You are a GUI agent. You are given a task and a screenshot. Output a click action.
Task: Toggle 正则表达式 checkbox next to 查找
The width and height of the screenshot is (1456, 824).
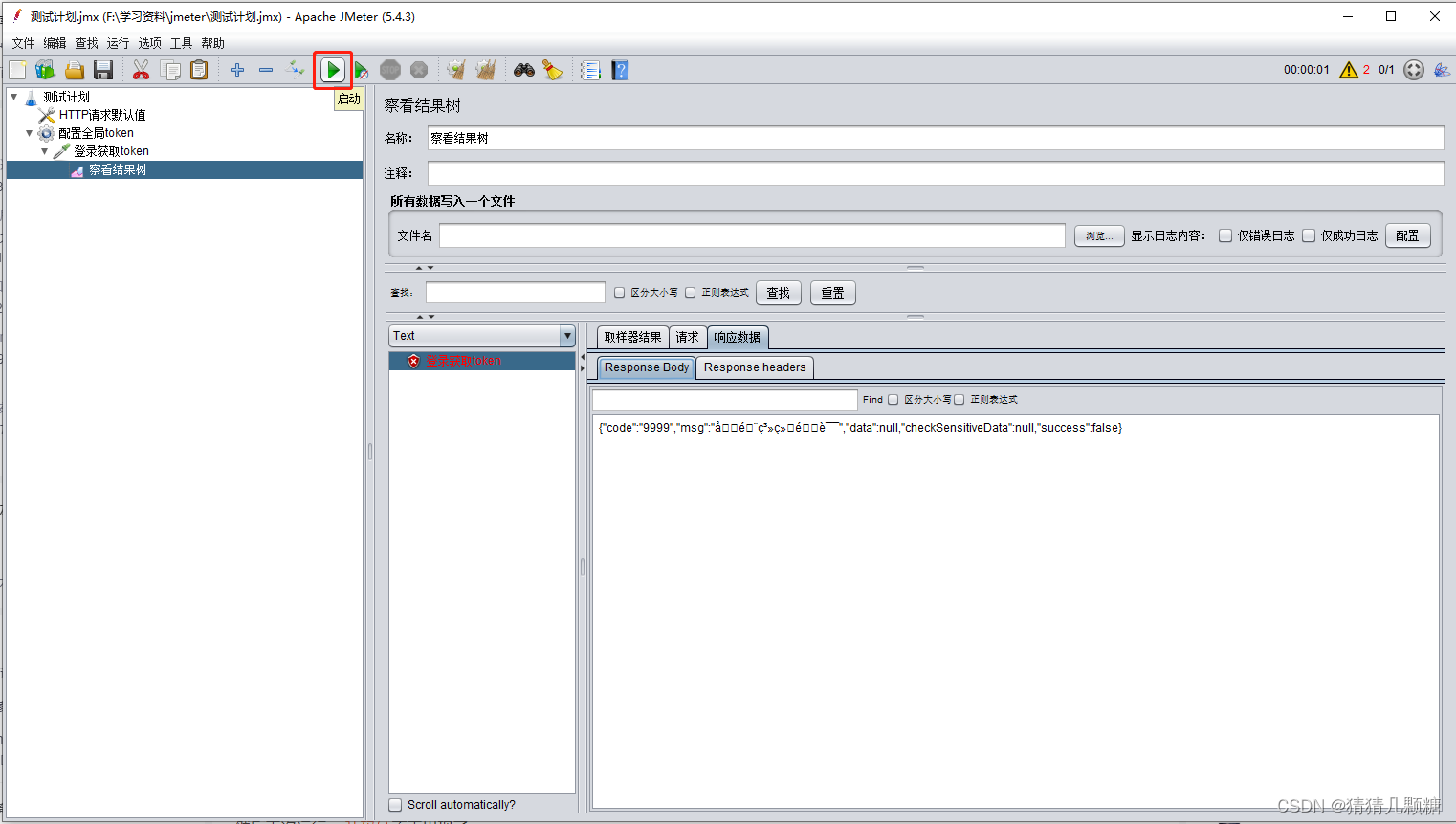690,293
